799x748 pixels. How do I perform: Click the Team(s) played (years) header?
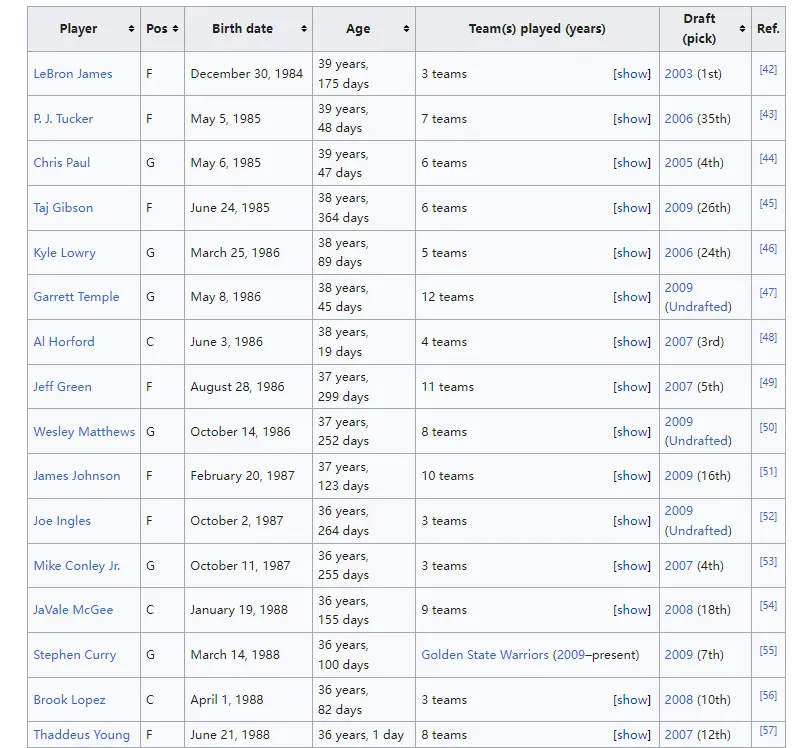point(537,29)
